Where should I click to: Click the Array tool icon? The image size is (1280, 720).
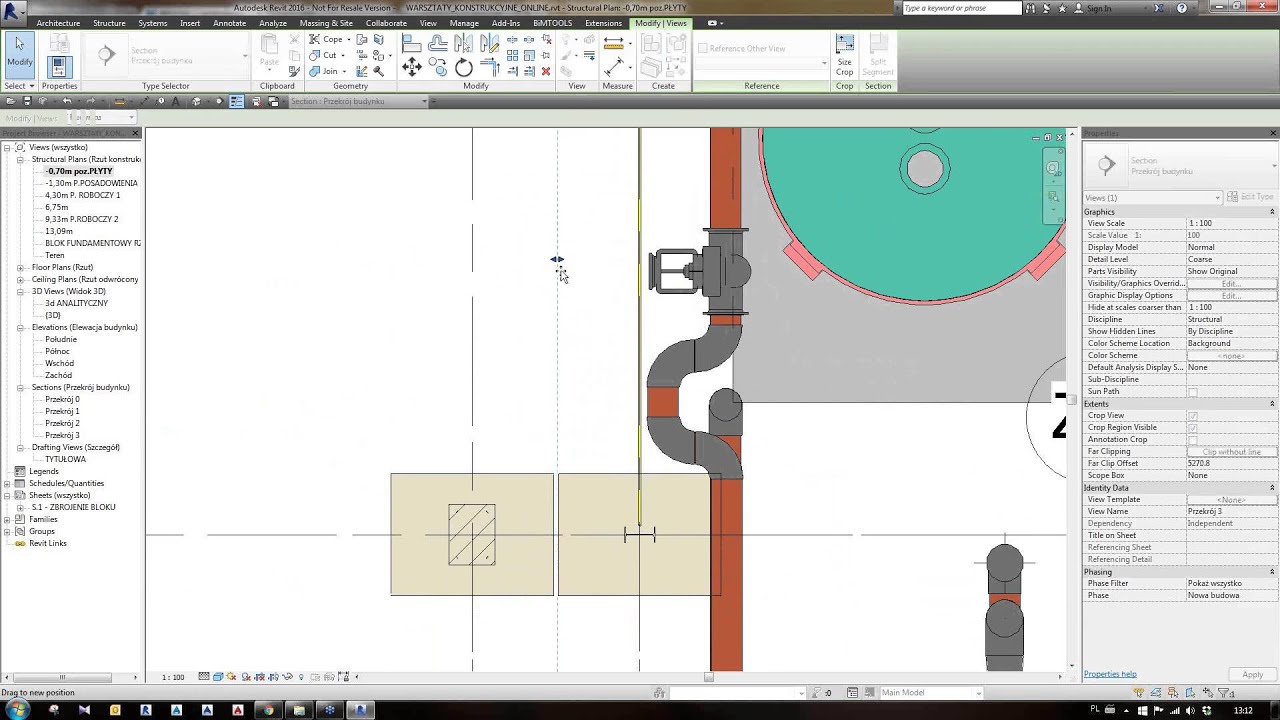514,55
